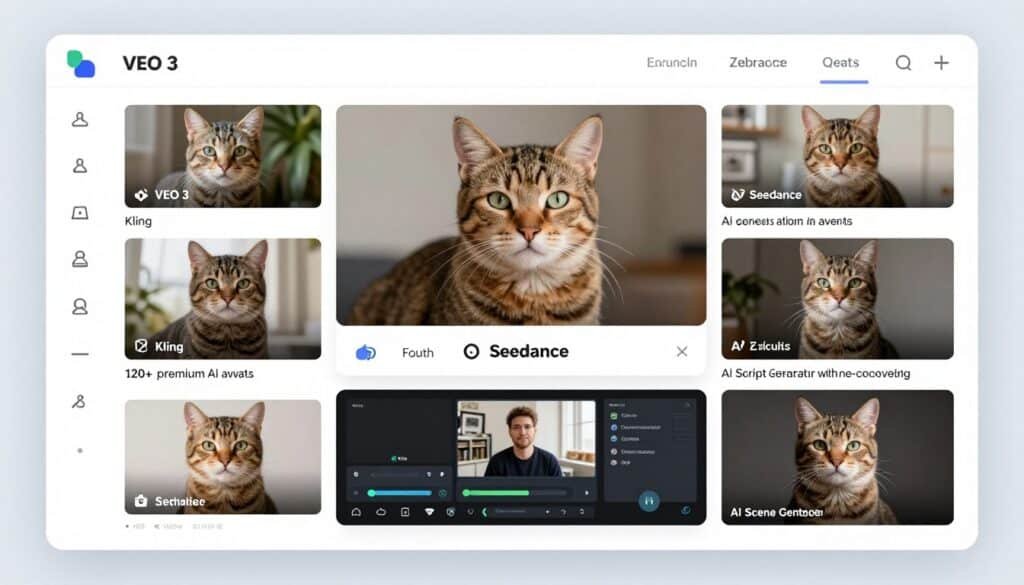Click the green left chevron in dark panel
1024x585 pixels.
(x=484, y=512)
